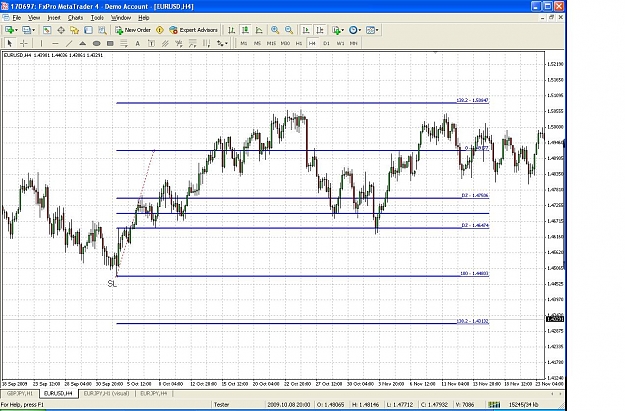
Task: Select the Trendline tool
Action: coord(69,43)
